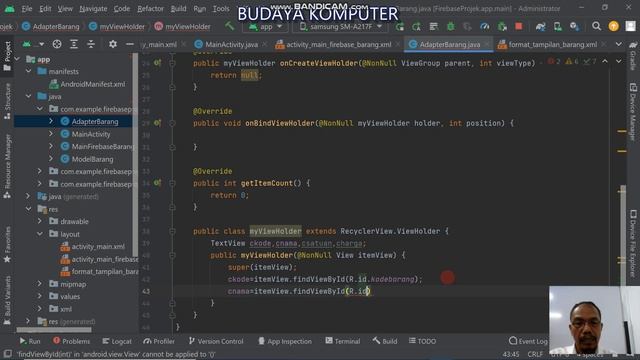The image size is (640, 360).
Task: Collapse the manifests folder
Action: pos(28,71)
